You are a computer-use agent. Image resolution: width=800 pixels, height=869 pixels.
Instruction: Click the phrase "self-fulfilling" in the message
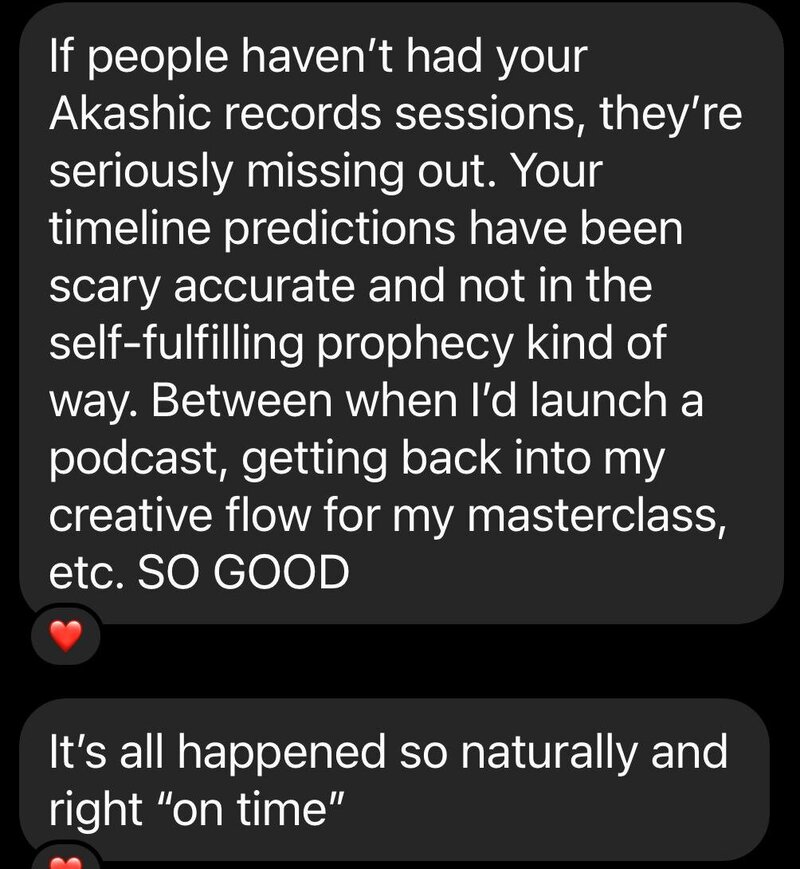point(176,343)
